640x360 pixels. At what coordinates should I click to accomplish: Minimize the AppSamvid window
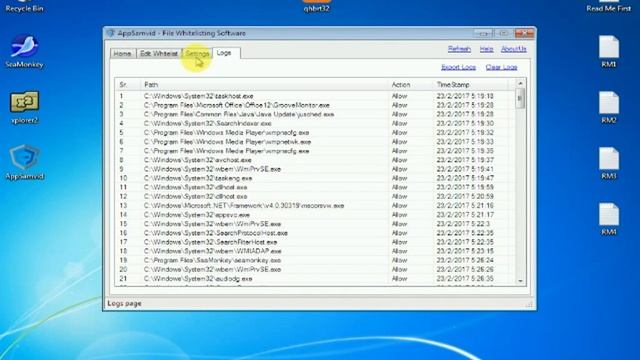point(483,33)
